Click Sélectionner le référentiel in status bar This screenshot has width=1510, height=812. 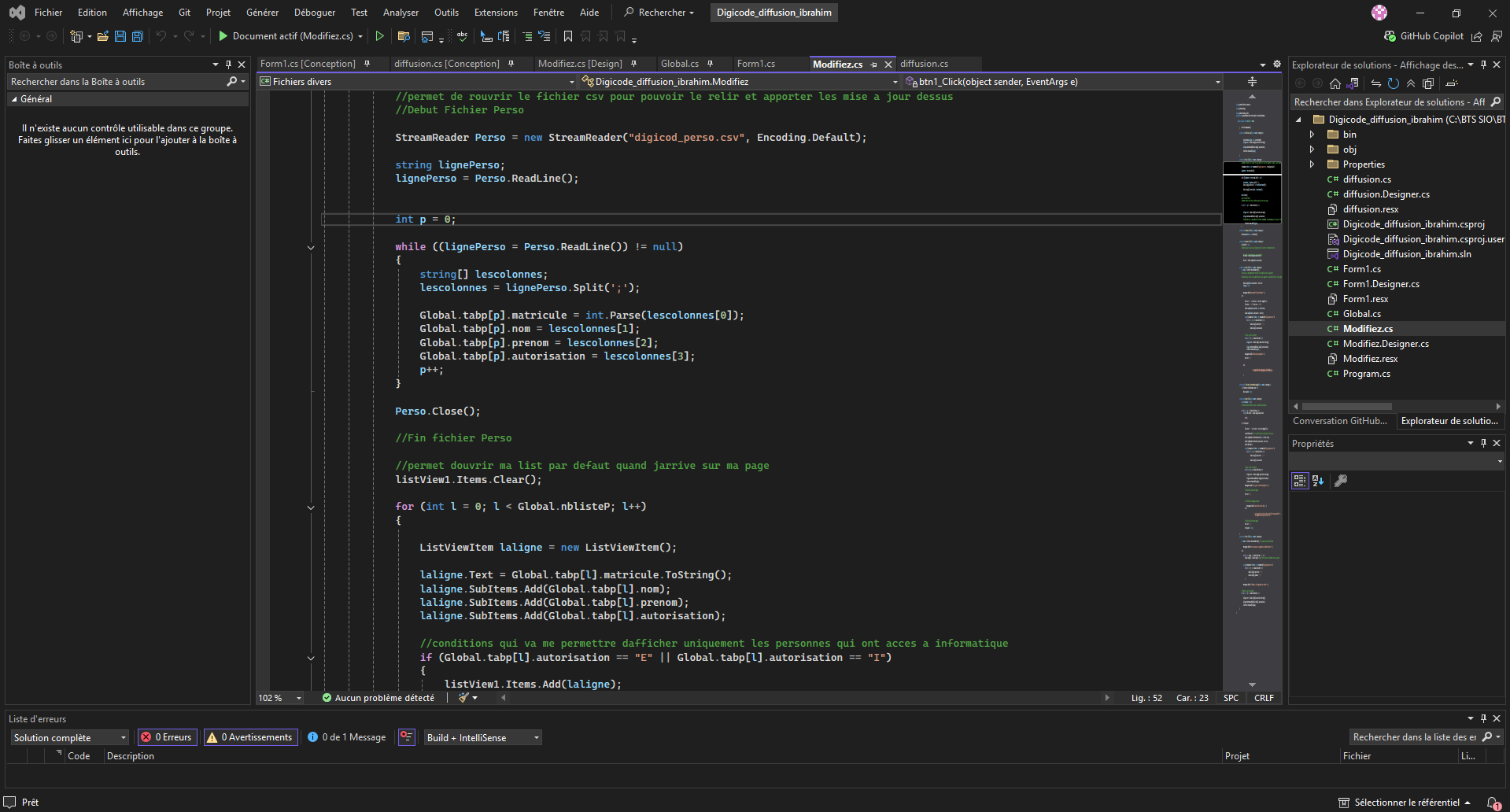coord(1405,803)
